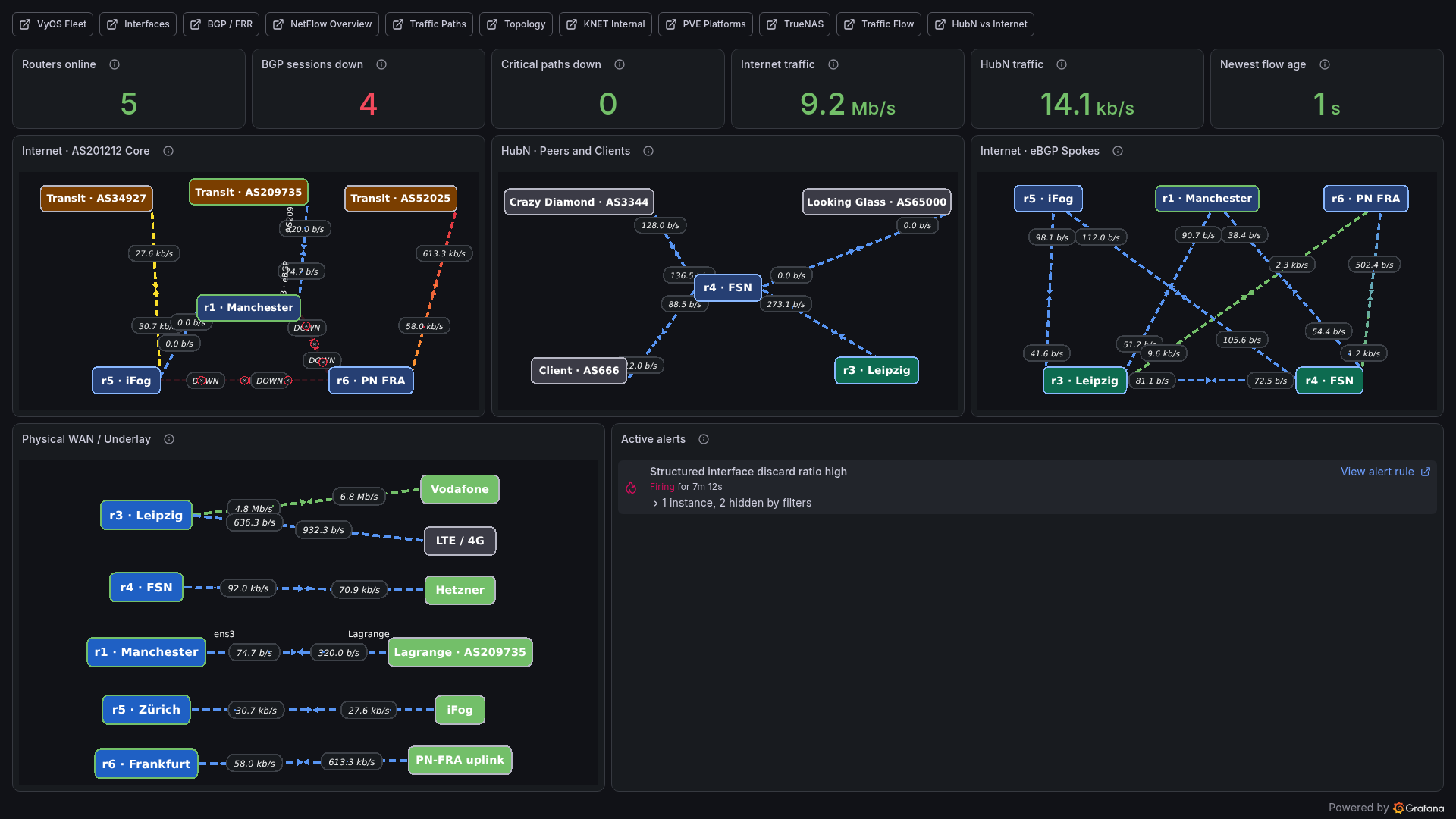1456x819 pixels.
Task: Show info for Critical paths down panel
Action: point(620,64)
